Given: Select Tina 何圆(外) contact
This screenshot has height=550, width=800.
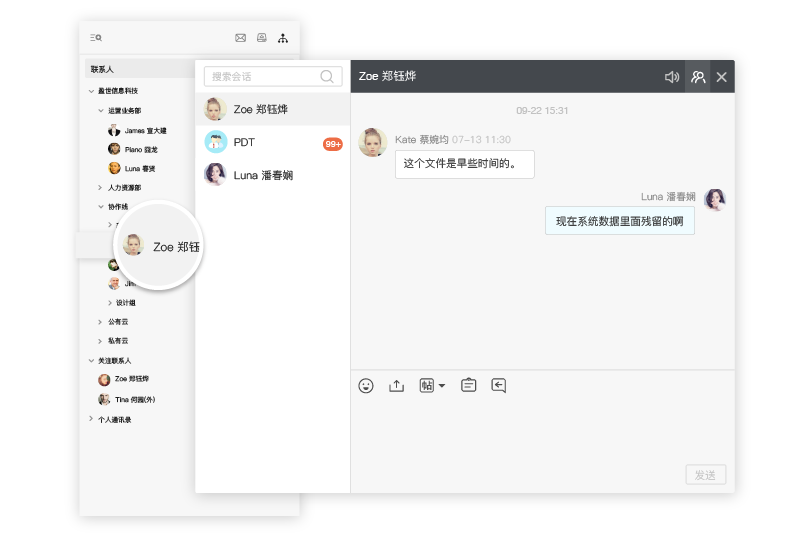Looking at the screenshot, I should (135, 399).
